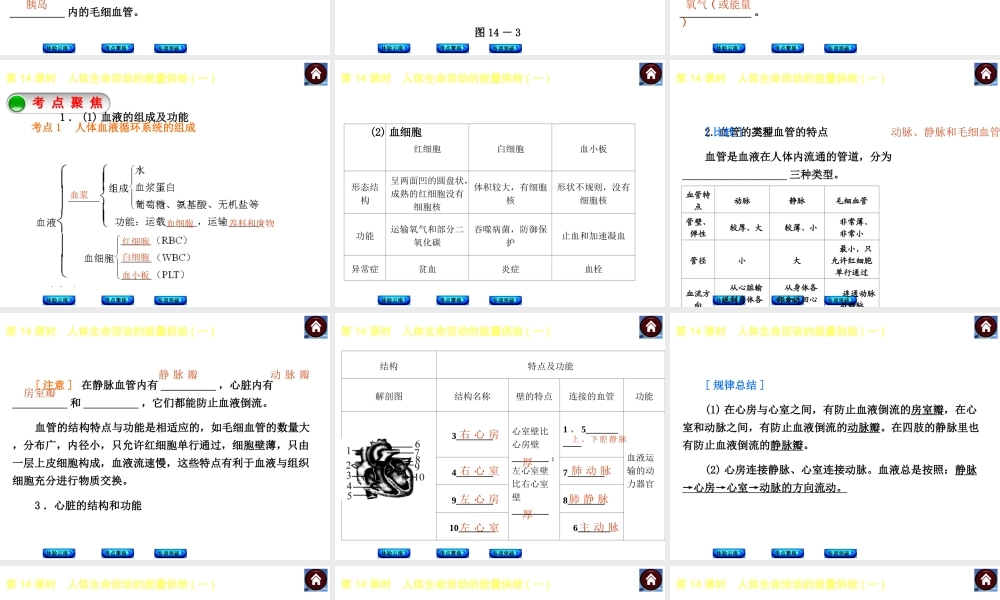Image resolution: width=1000 pixels, height=600 pixels.
Task: Click the middle blue button on the [注意] slide
Action: (117, 553)
